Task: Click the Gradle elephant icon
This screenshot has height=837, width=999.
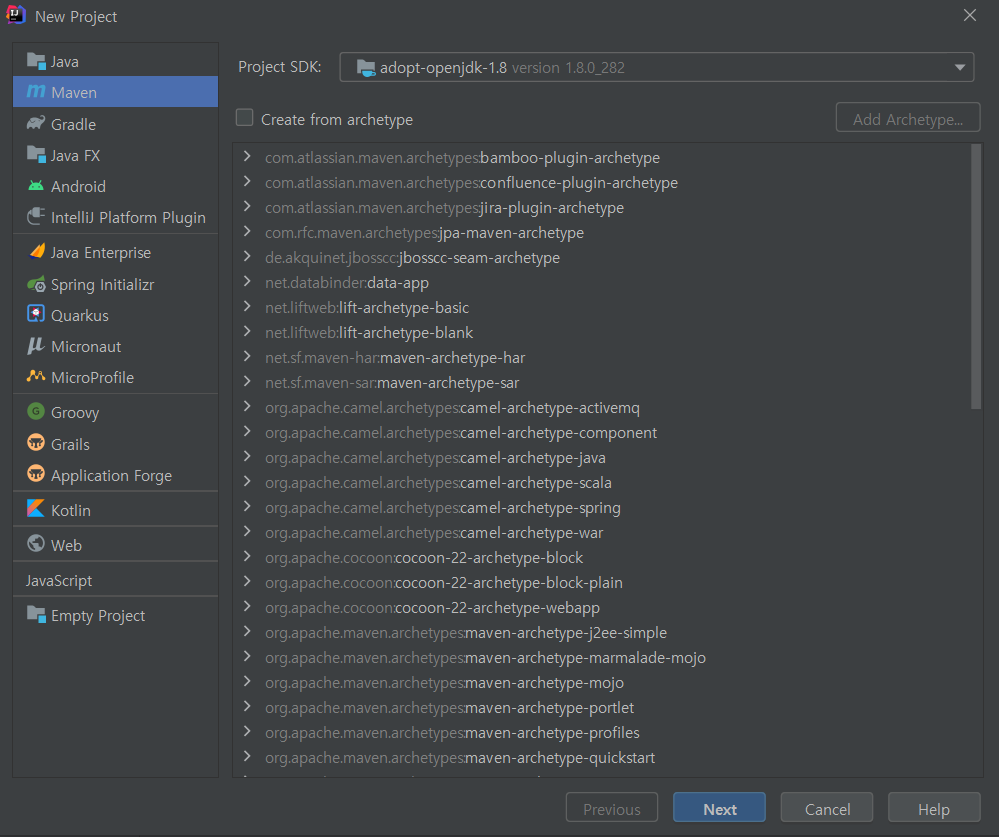Action: coord(36,124)
